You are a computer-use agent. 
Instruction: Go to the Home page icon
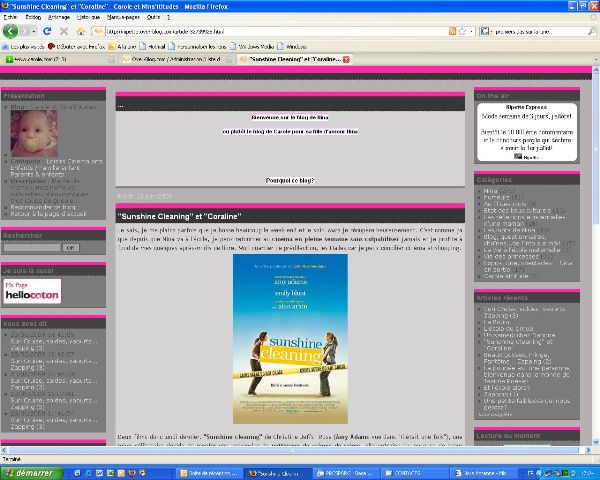coord(80,31)
